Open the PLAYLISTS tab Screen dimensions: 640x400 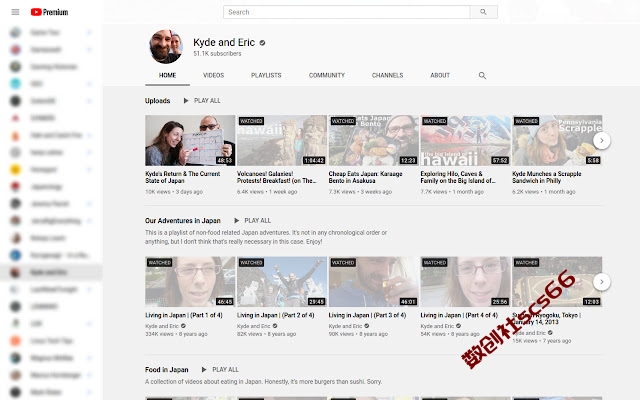[x=266, y=76]
